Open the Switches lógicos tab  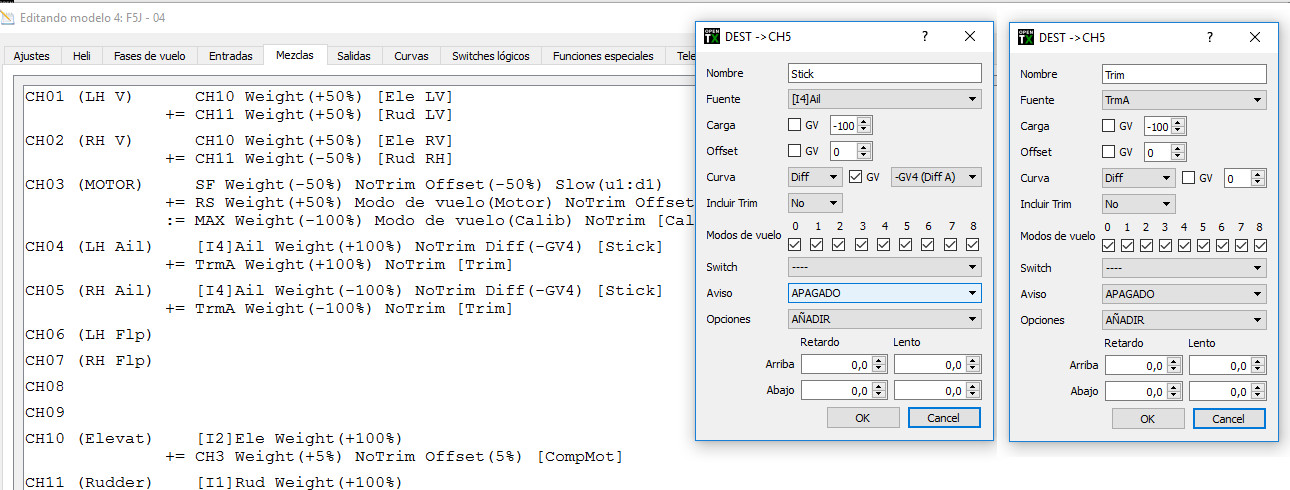pos(491,56)
